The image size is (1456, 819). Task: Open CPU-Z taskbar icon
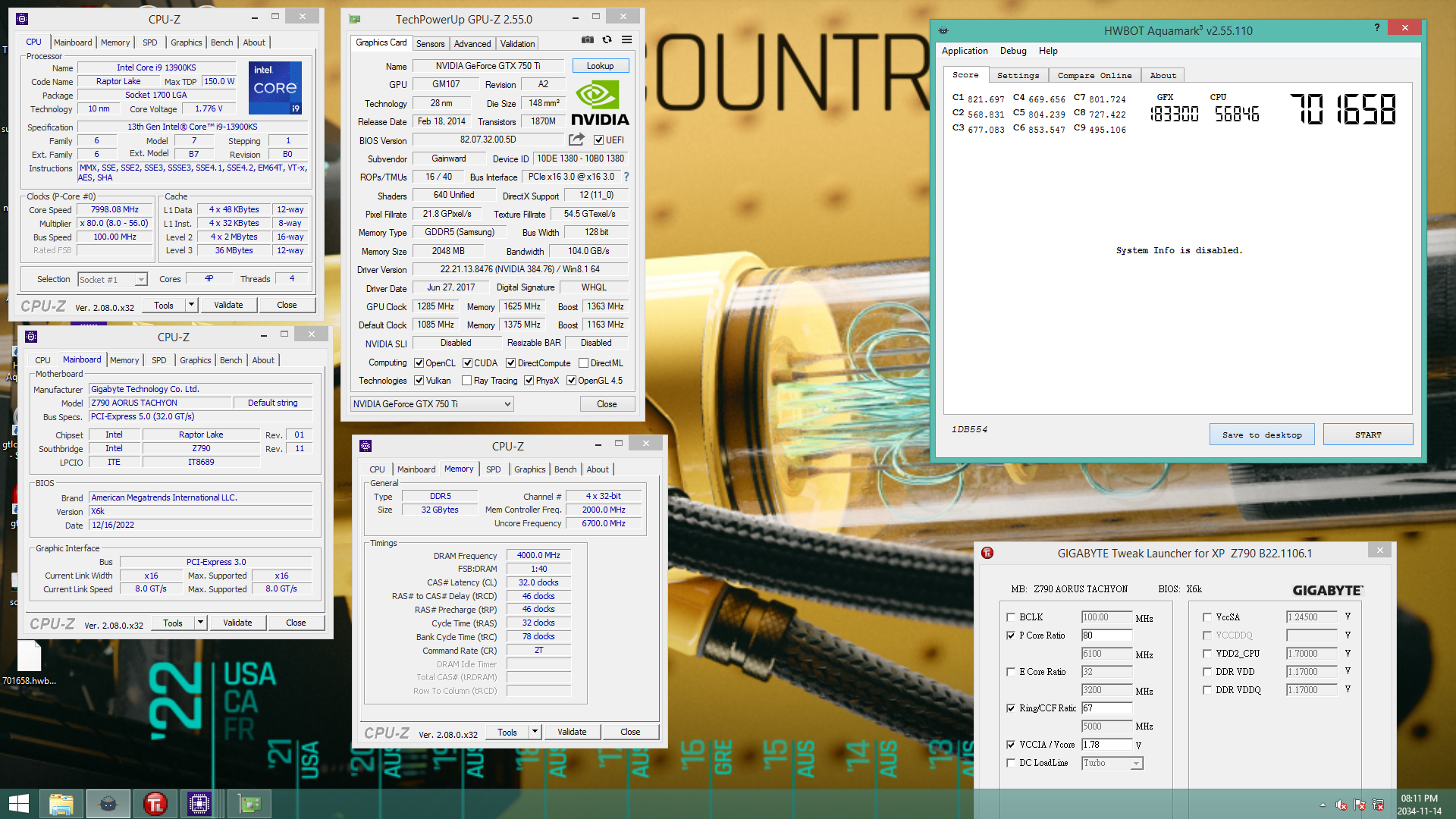pyautogui.click(x=200, y=804)
